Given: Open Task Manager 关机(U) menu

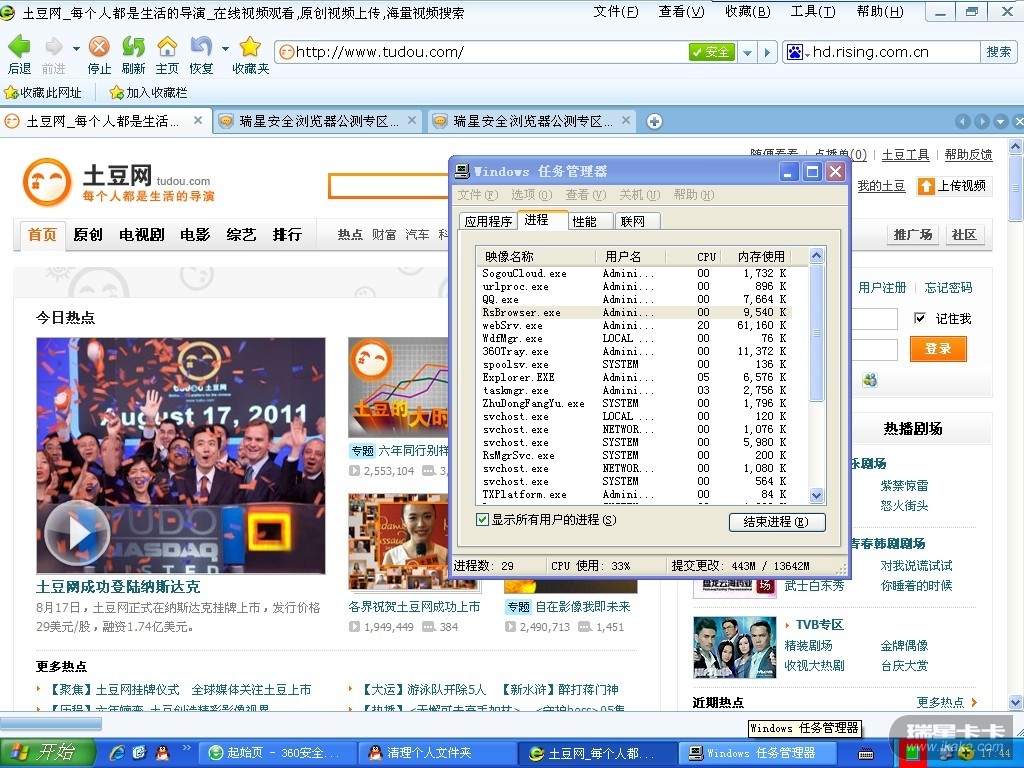Looking at the screenshot, I should coord(640,195).
